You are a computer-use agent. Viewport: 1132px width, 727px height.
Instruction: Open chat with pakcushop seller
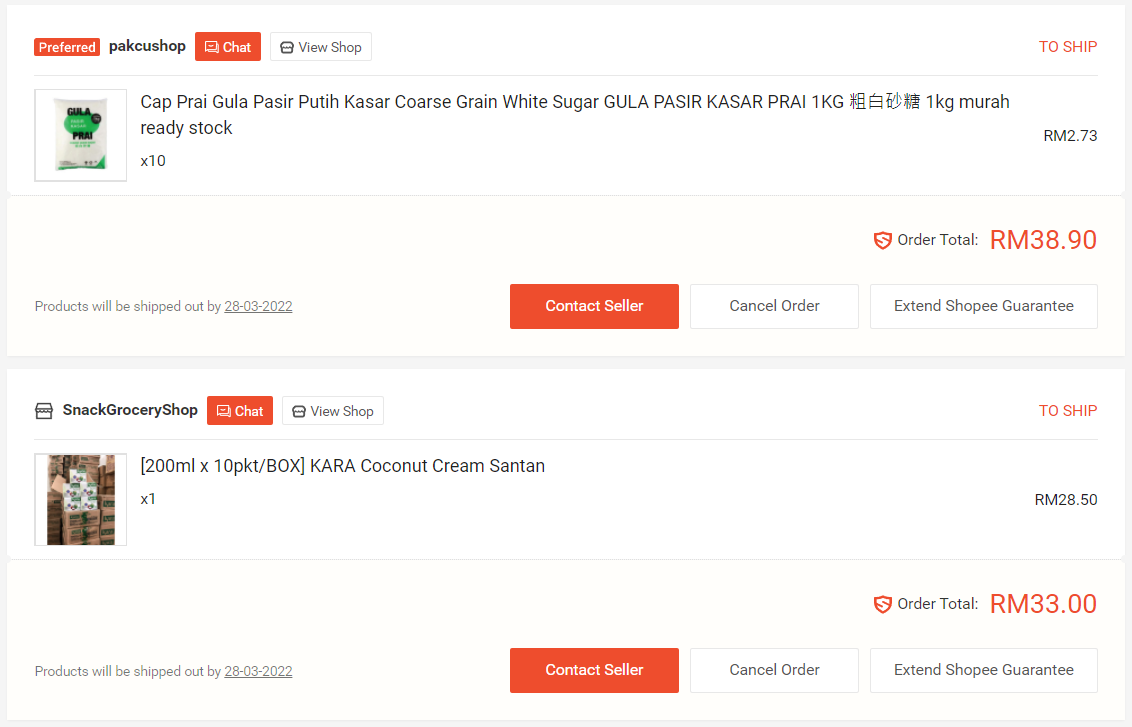227,47
